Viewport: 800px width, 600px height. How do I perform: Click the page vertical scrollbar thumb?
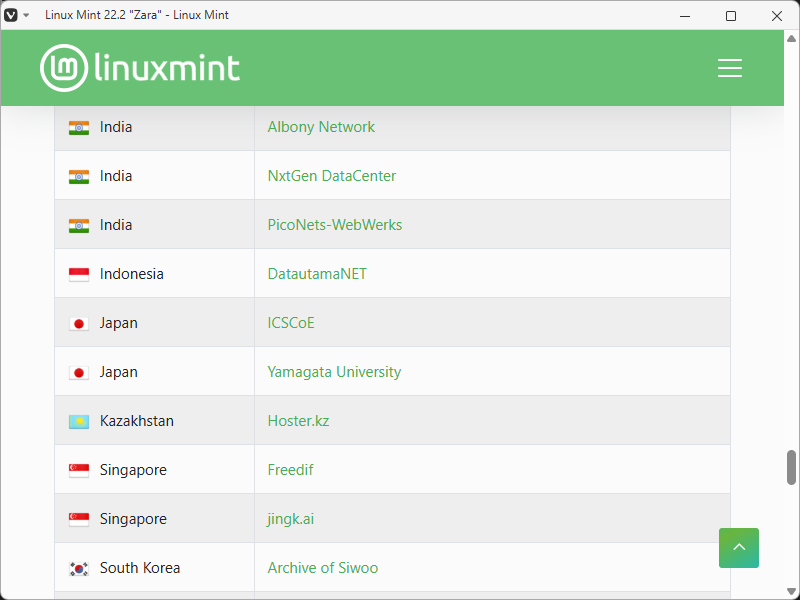[x=791, y=467]
